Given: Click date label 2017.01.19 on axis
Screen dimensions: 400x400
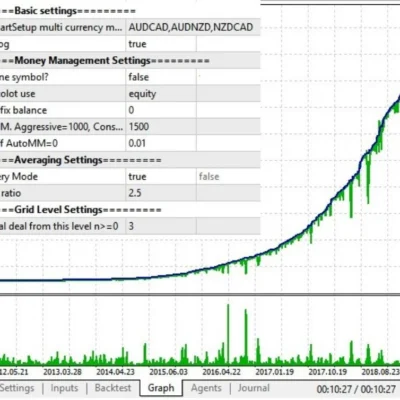Looking at the screenshot, I should (275, 372).
